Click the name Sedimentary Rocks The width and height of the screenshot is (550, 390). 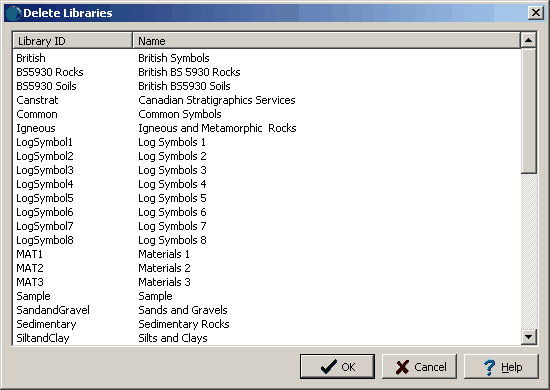[183, 324]
